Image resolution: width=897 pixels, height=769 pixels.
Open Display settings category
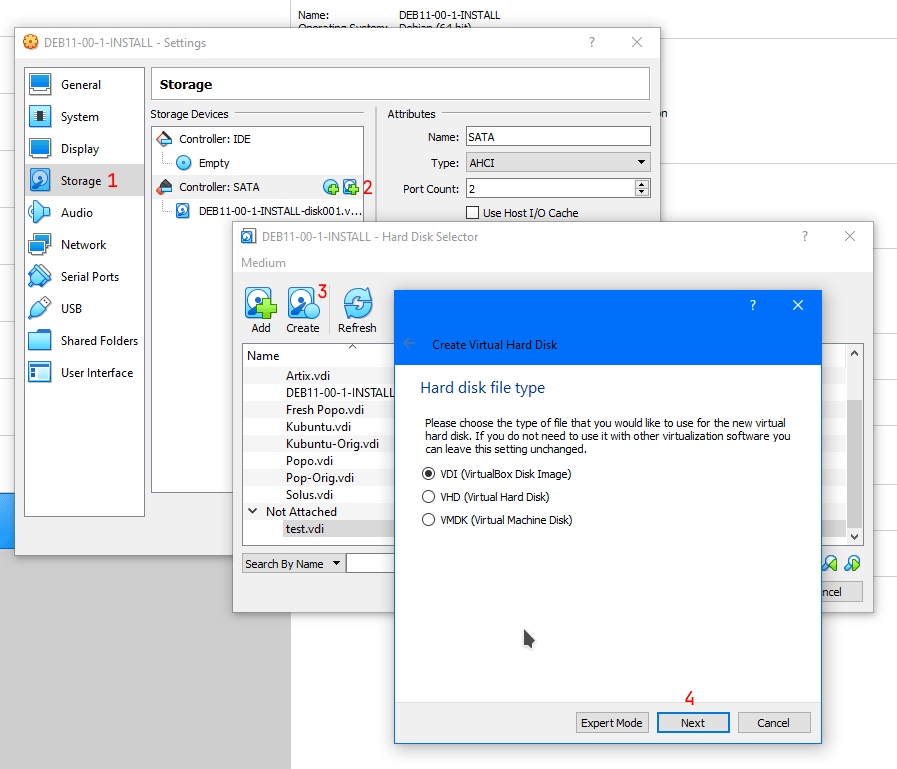(84, 149)
